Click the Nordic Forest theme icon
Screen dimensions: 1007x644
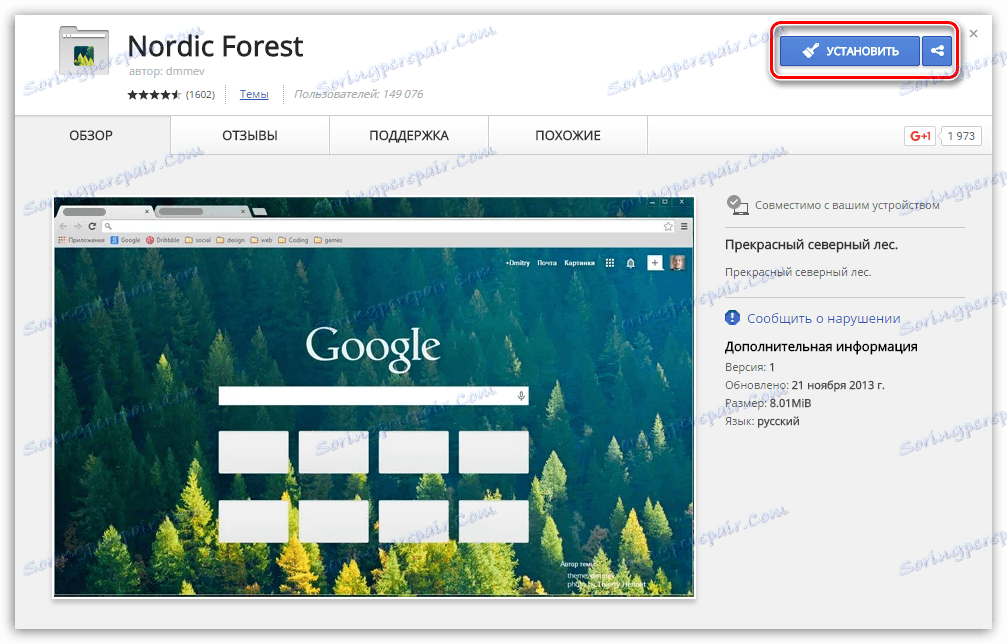(x=84, y=51)
